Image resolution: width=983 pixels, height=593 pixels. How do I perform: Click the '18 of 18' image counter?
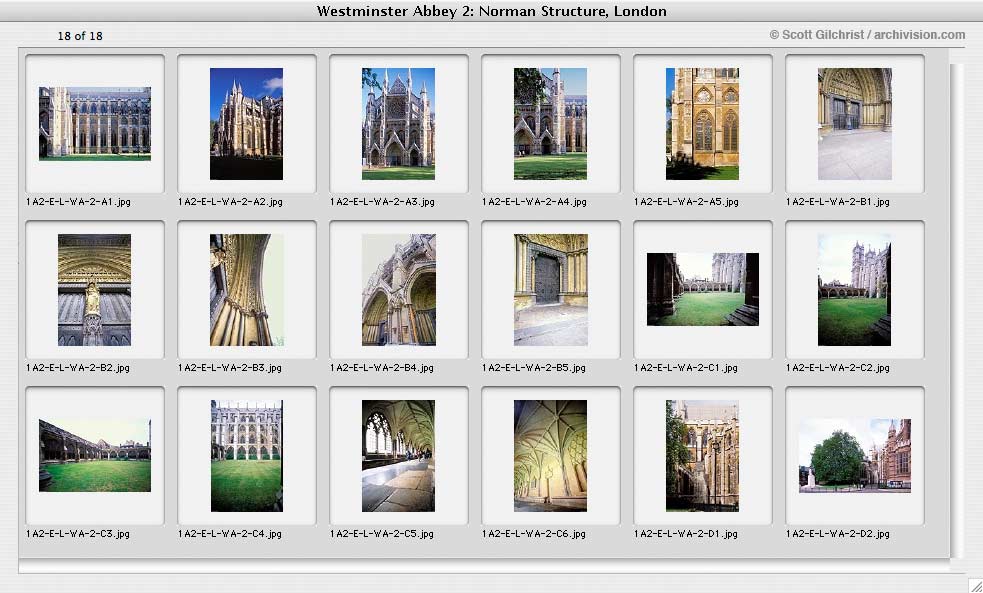tap(80, 36)
